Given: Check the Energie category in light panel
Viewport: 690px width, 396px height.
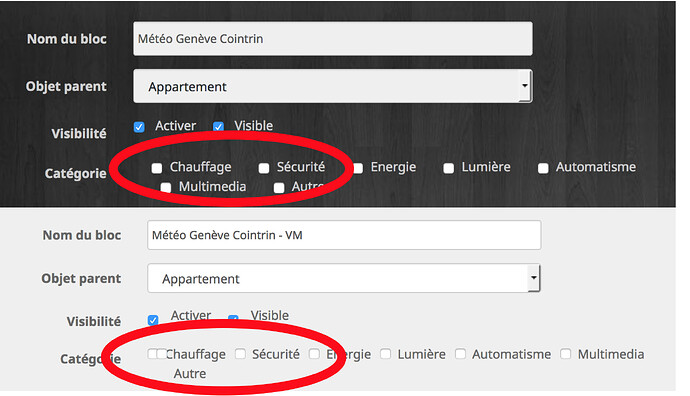Looking at the screenshot, I should click(x=314, y=354).
